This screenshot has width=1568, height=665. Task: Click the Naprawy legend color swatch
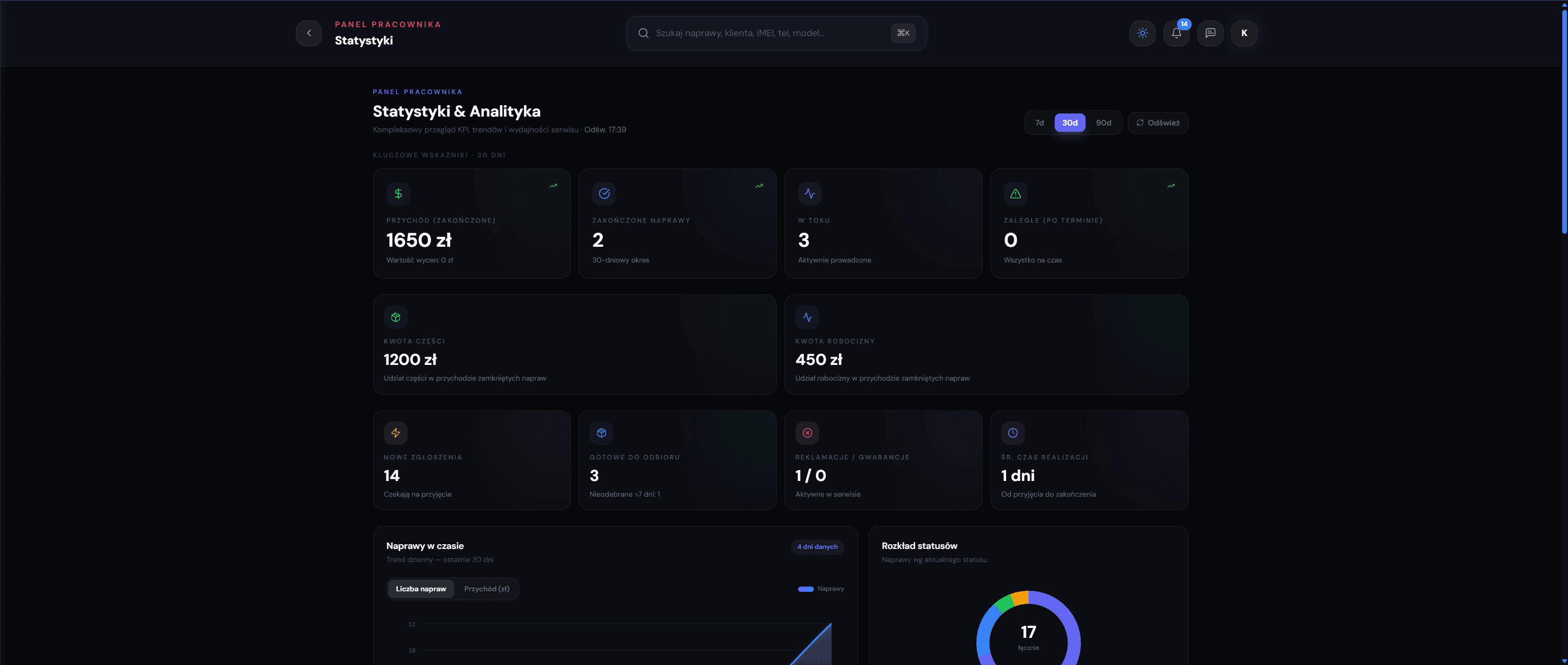pos(805,589)
